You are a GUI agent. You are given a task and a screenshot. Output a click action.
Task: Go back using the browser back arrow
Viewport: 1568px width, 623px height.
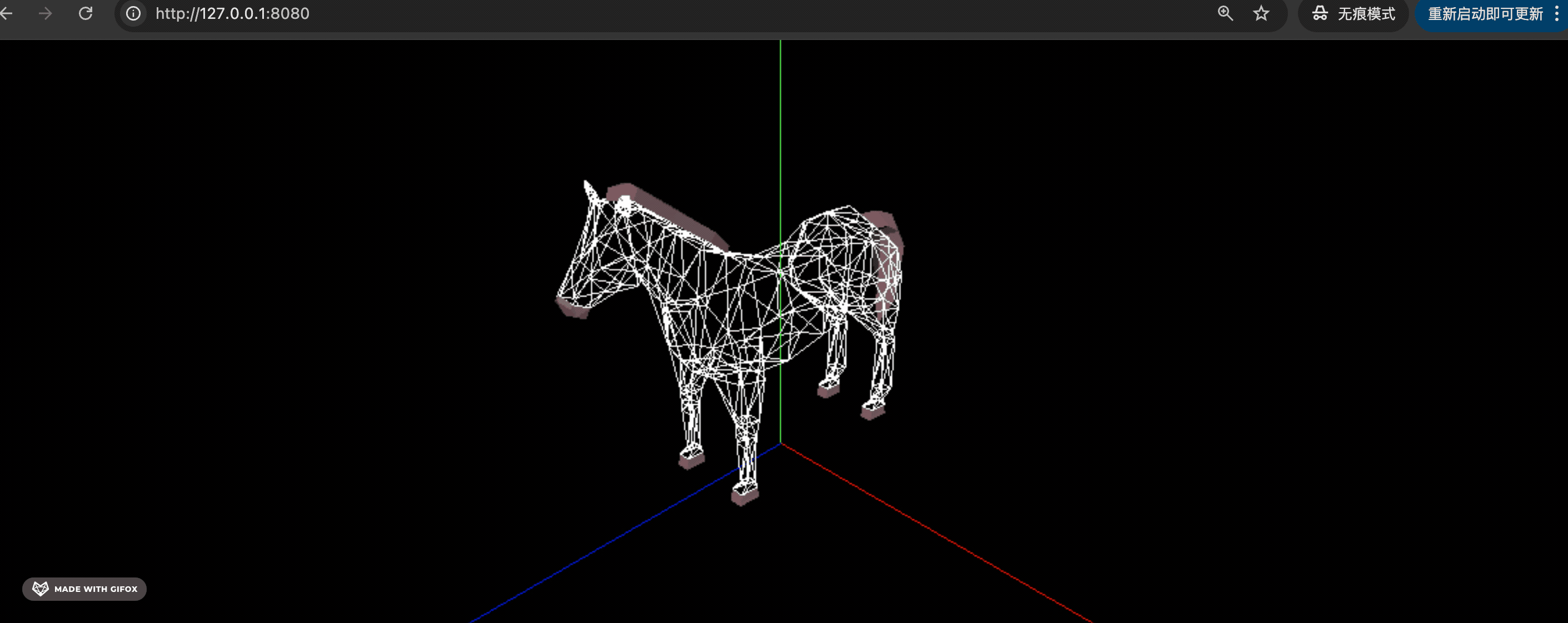click(6, 13)
